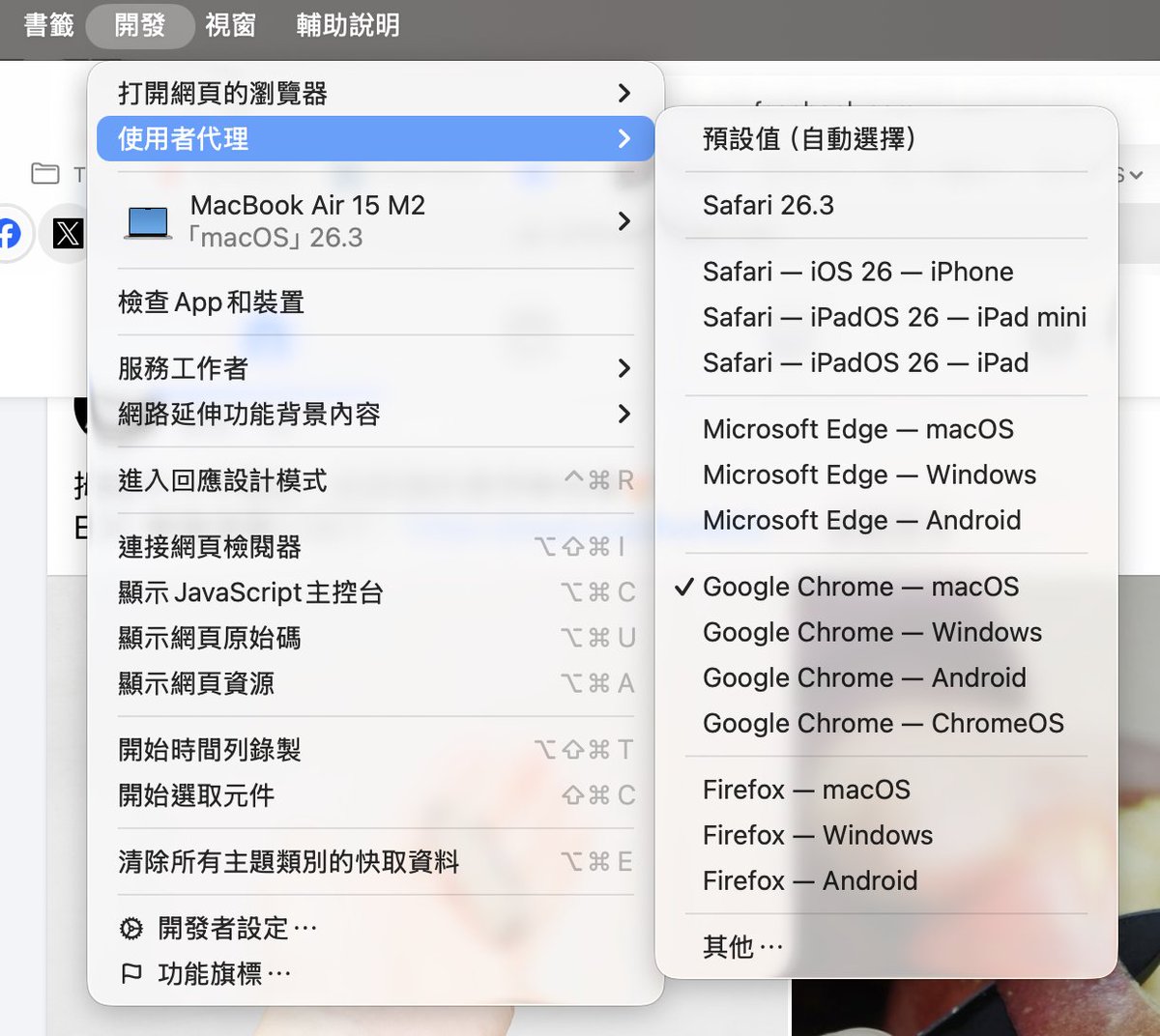The width and height of the screenshot is (1160, 1036).
Task: Choose 開始時間列錄製
Action: coord(376,750)
